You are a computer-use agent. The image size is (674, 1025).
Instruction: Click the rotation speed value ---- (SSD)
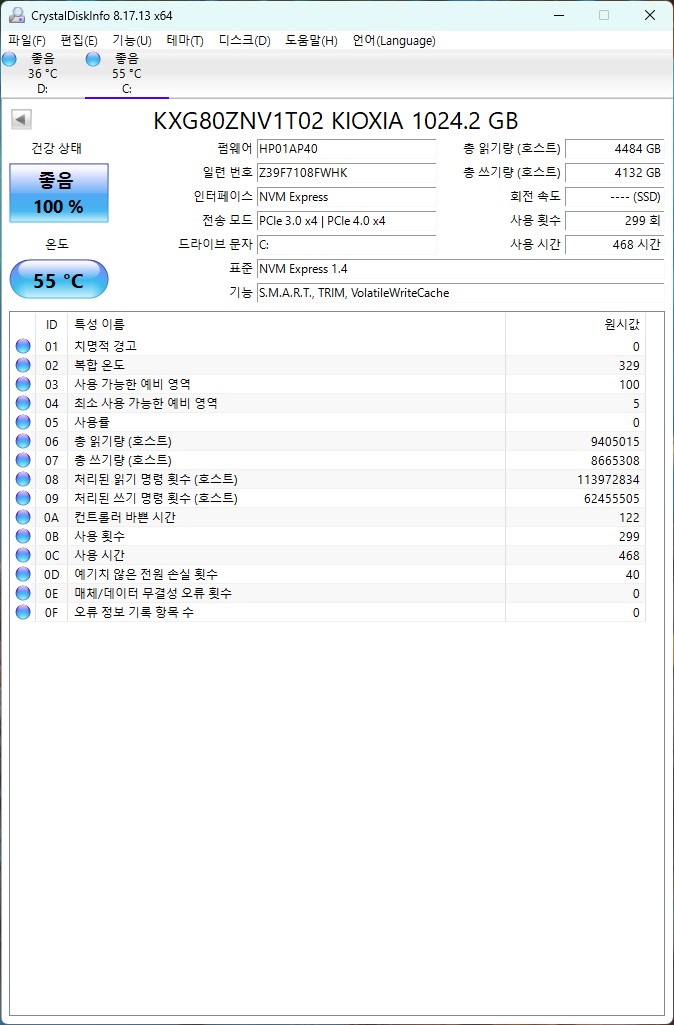(x=615, y=197)
